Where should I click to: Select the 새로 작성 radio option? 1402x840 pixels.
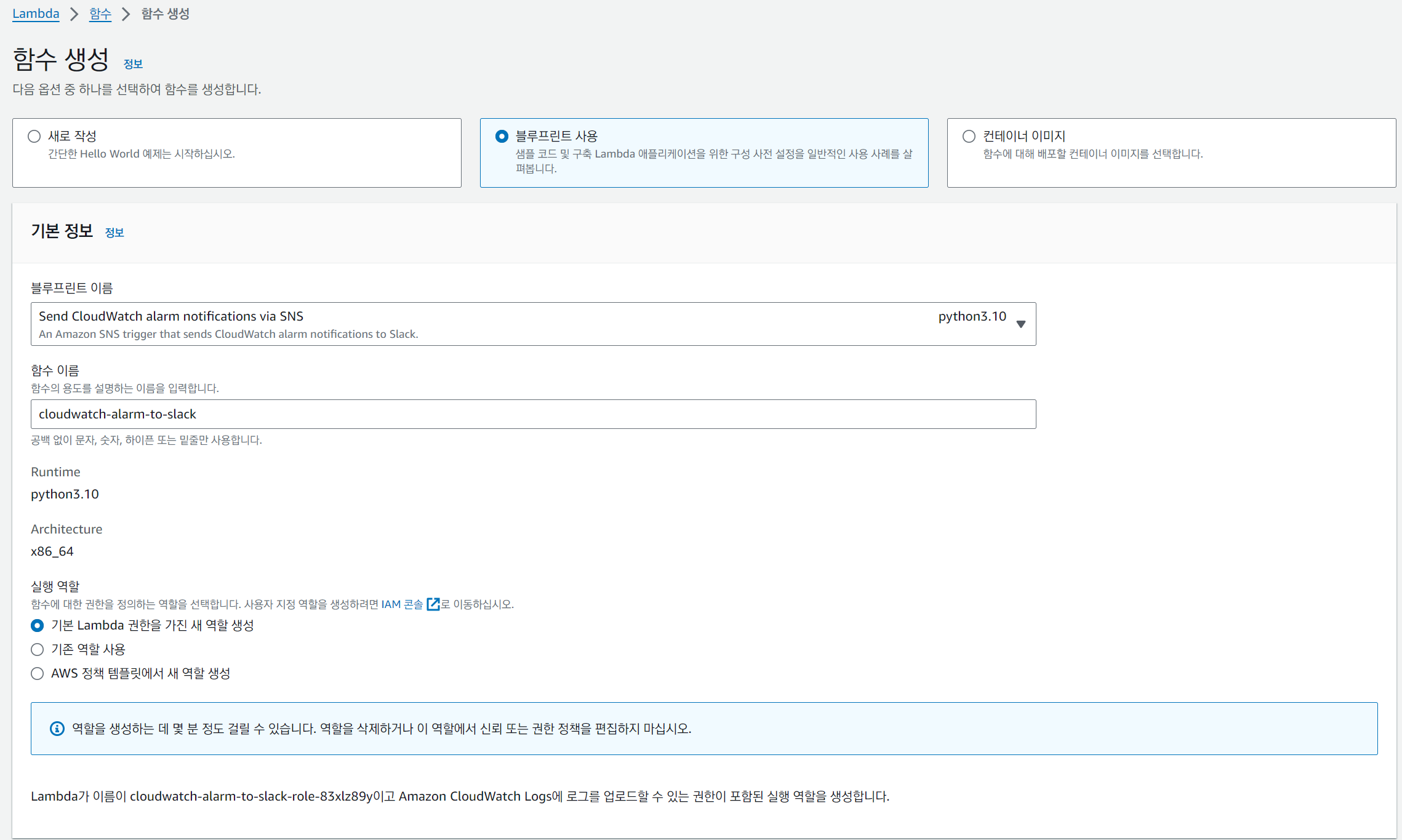pos(34,136)
